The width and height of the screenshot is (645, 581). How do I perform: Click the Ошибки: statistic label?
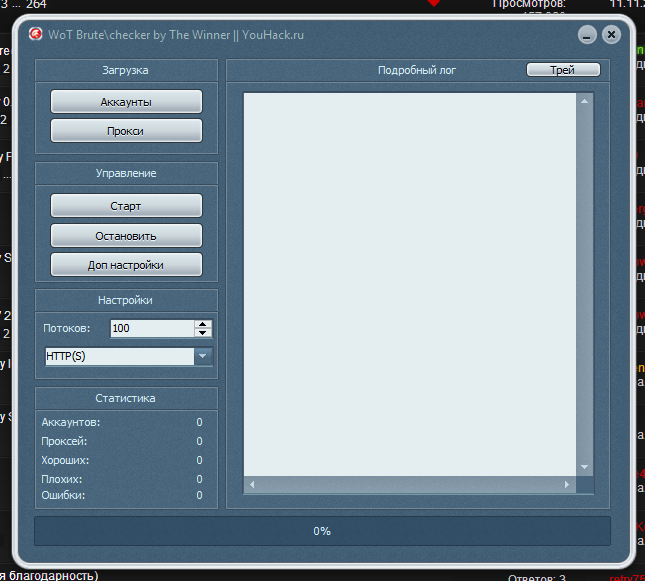click(63, 495)
